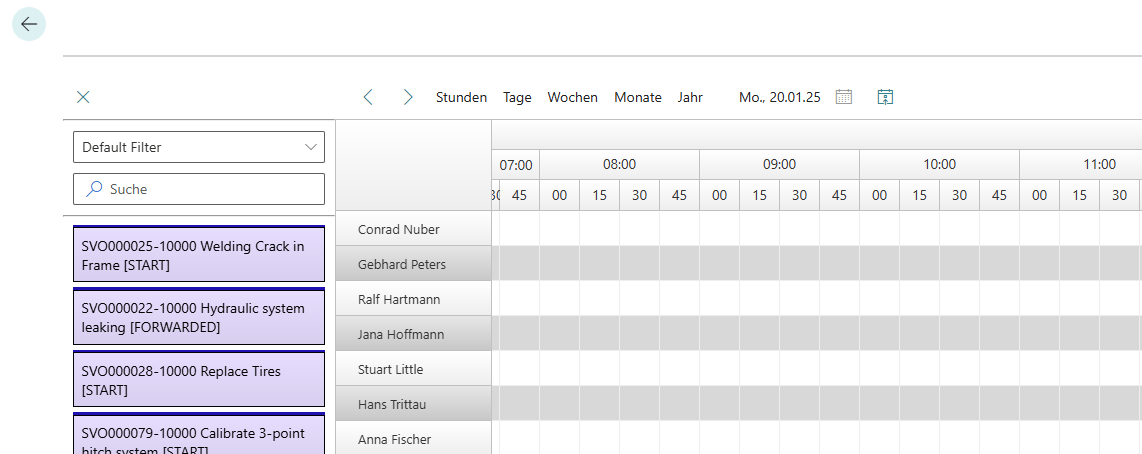Click the 07:00 hour header

516,165
